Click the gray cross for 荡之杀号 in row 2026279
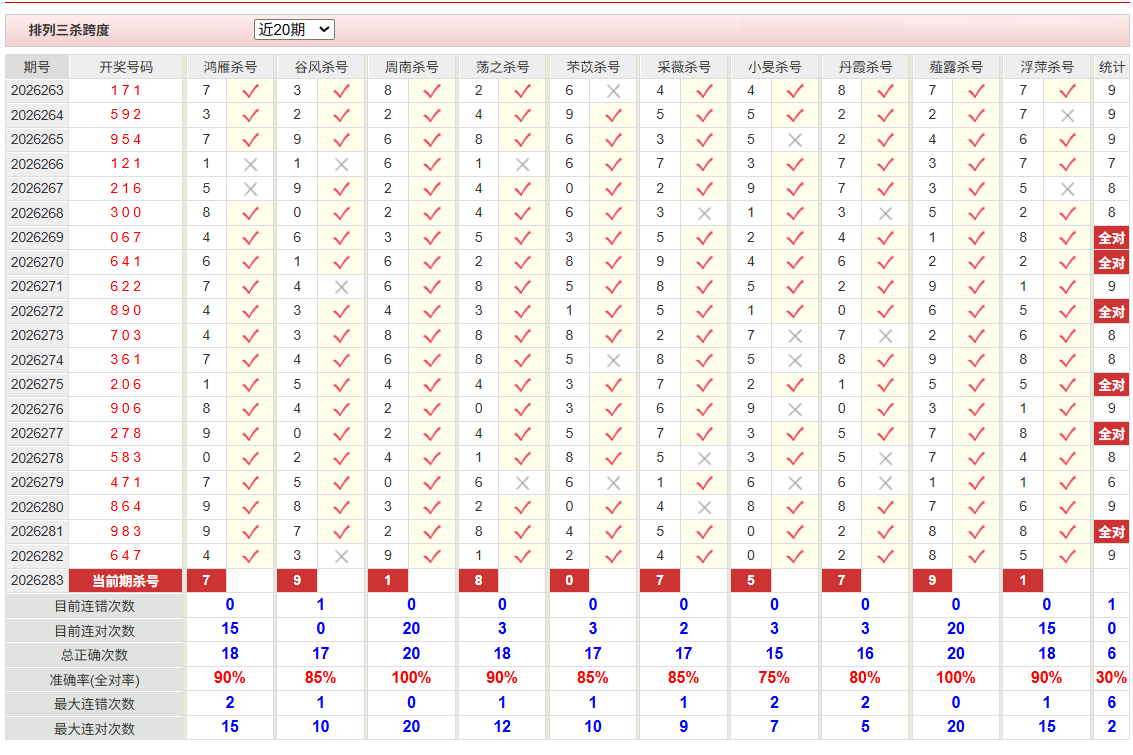1133x755 pixels. (x=522, y=483)
